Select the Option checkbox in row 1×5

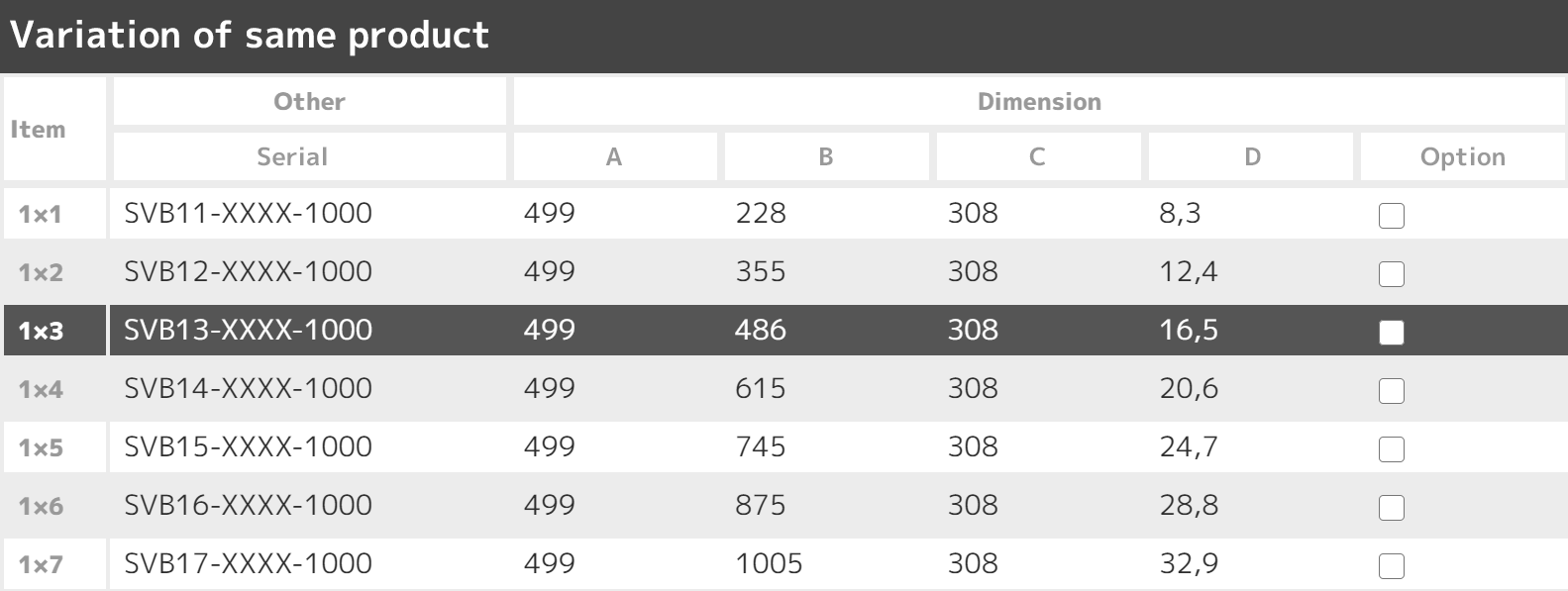pyautogui.click(x=1391, y=449)
